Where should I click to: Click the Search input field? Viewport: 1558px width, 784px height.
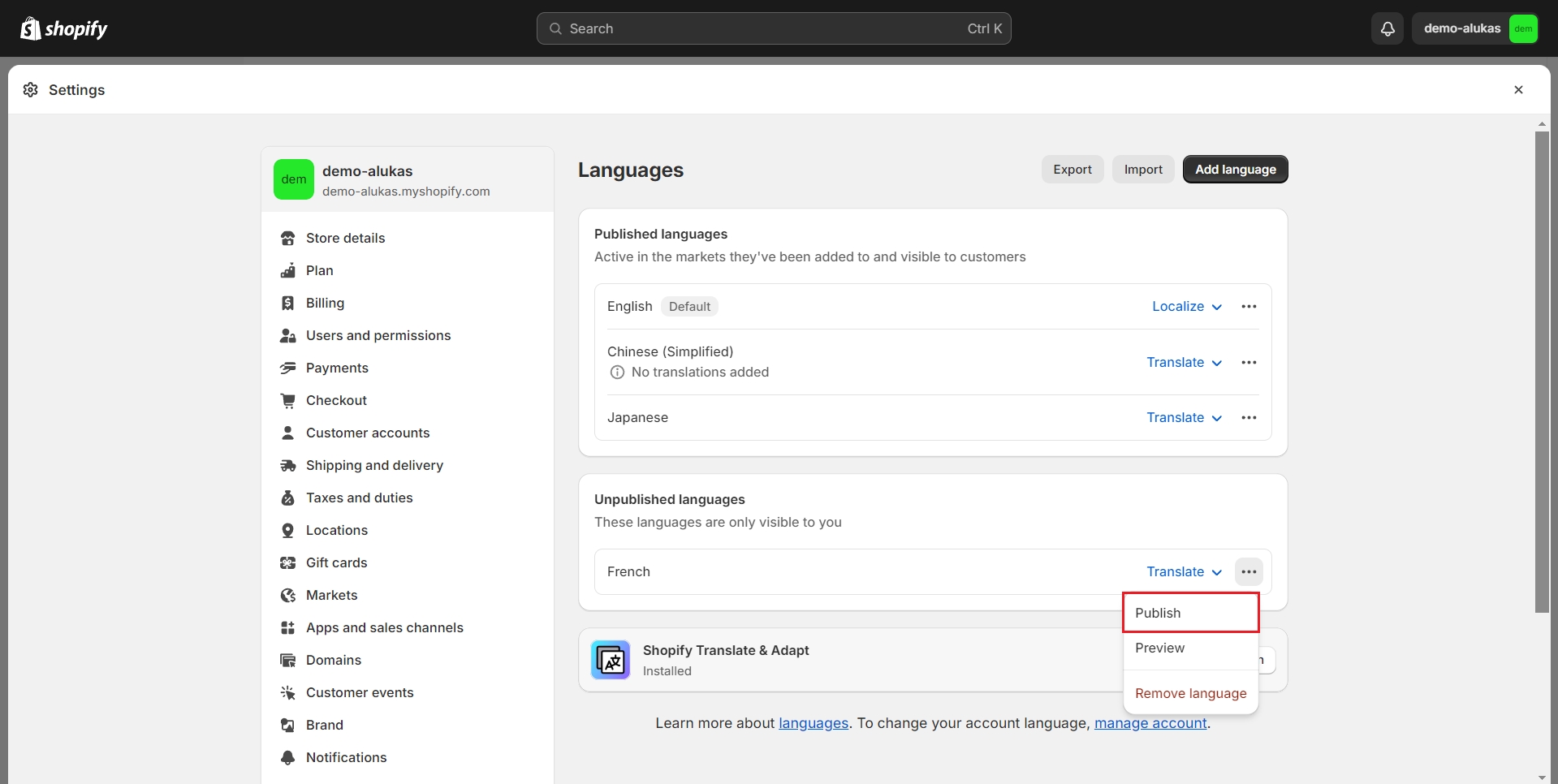[x=773, y=28]
